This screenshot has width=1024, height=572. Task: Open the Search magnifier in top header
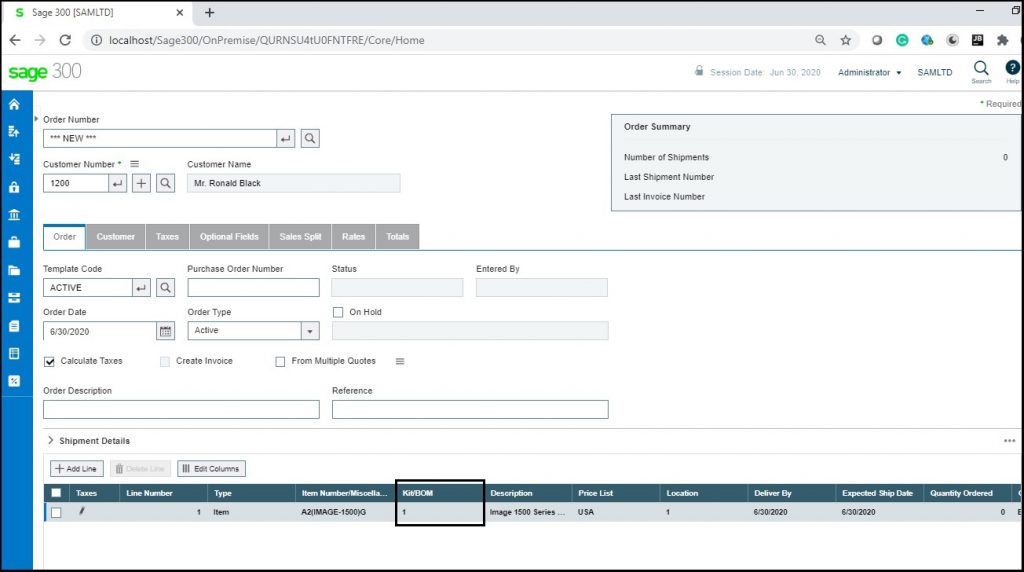pos(981,68)
